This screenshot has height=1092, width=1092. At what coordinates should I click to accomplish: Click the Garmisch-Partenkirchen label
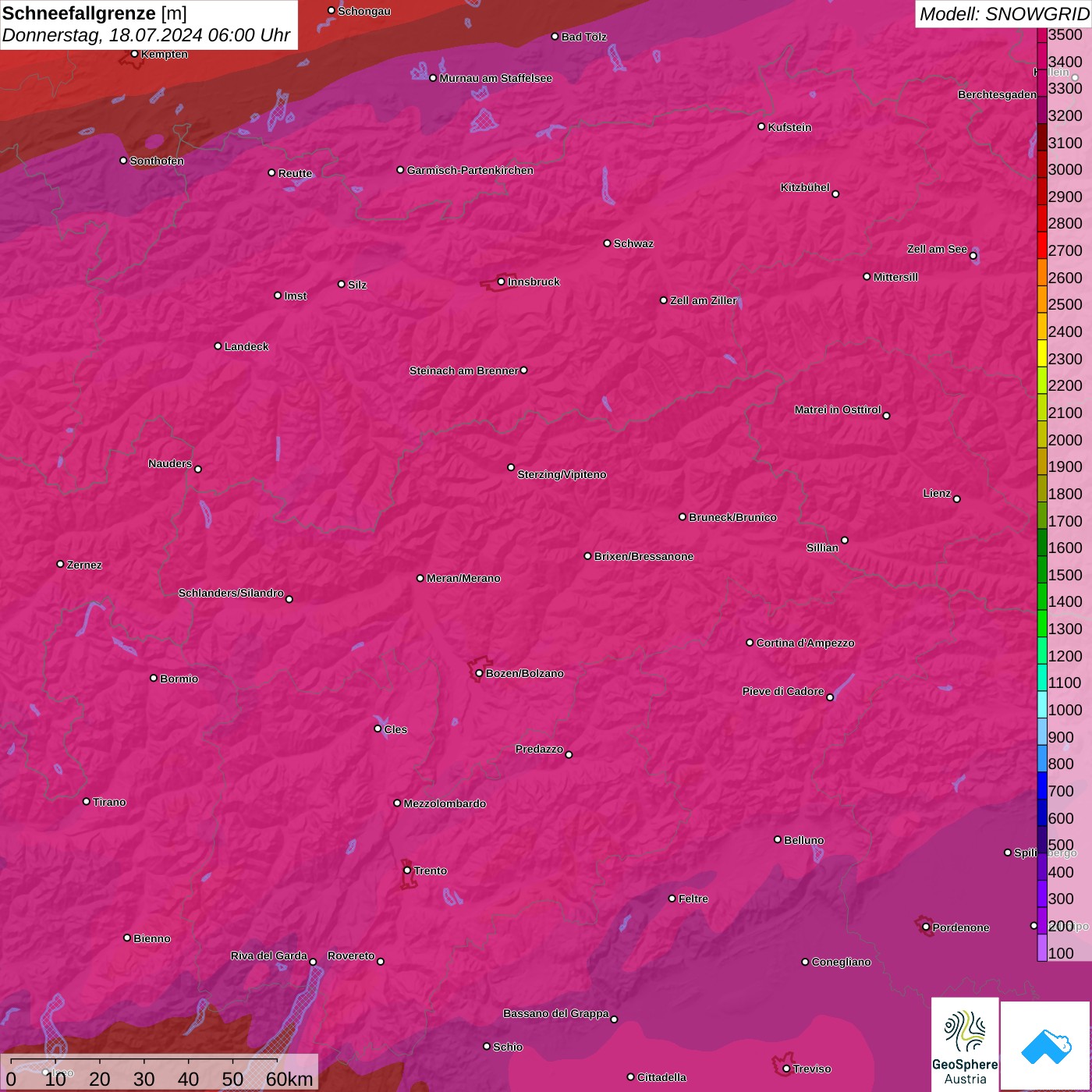click(x=470, y=170)
